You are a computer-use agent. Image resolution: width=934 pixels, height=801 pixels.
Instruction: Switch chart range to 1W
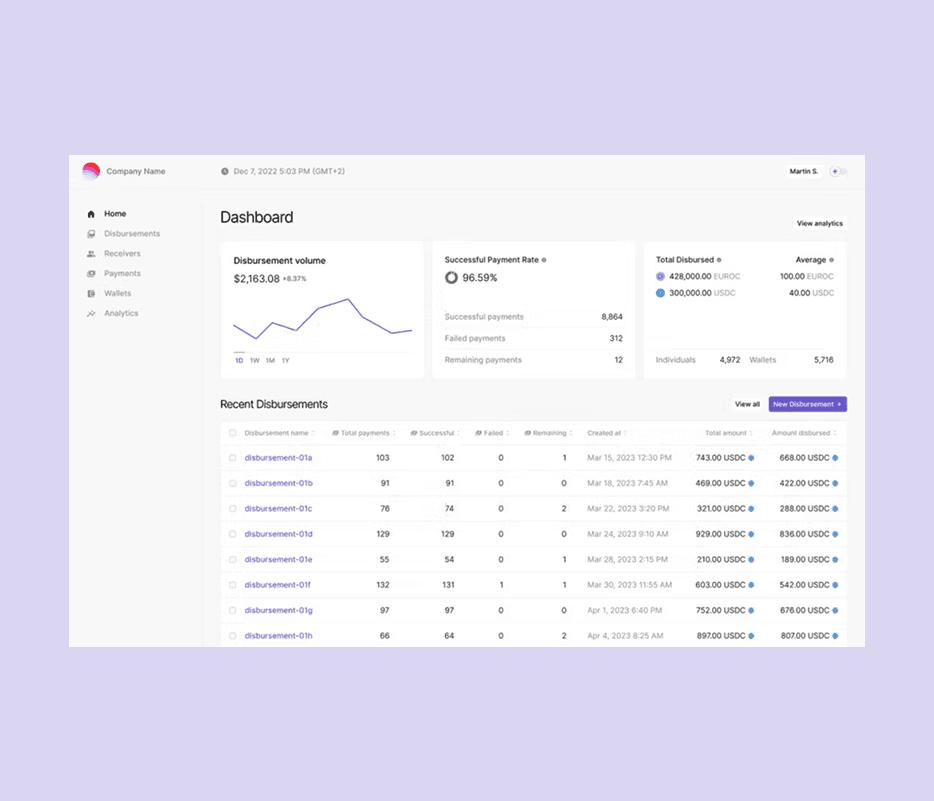[254, 361]
